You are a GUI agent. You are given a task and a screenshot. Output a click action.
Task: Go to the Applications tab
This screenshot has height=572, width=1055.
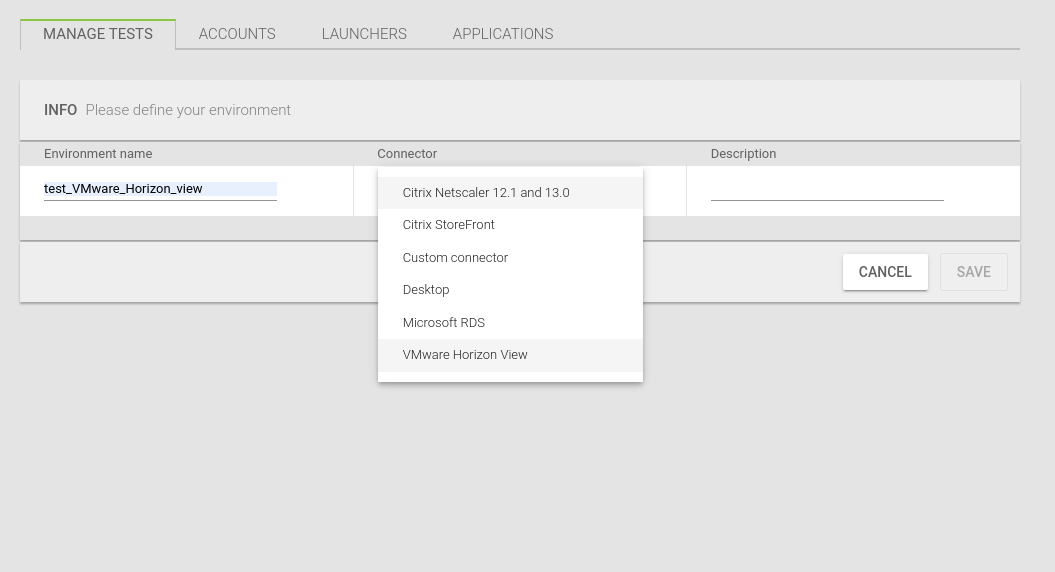click(503, 34)
